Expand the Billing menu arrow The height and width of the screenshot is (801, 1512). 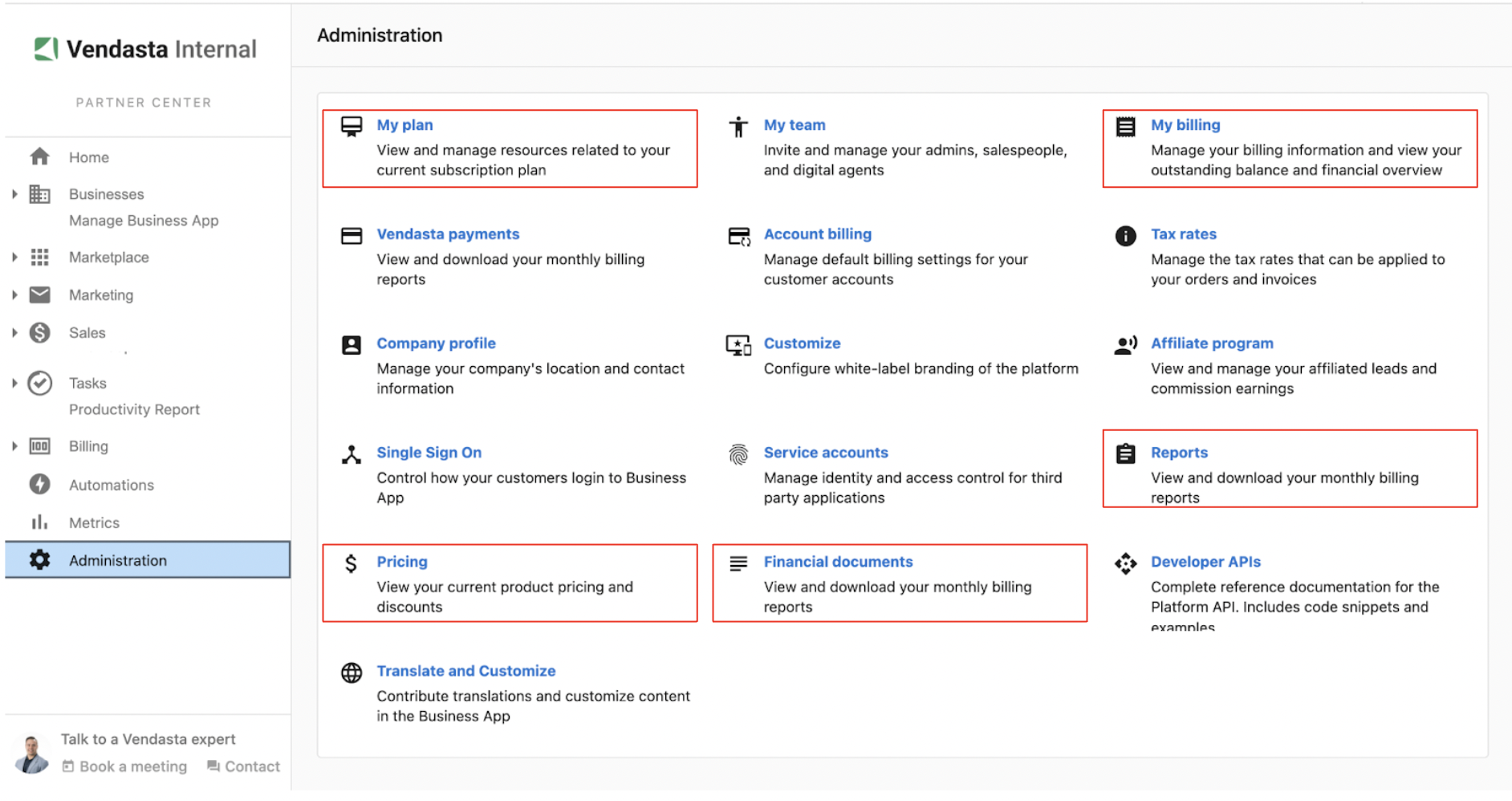[x=14, y=446]
